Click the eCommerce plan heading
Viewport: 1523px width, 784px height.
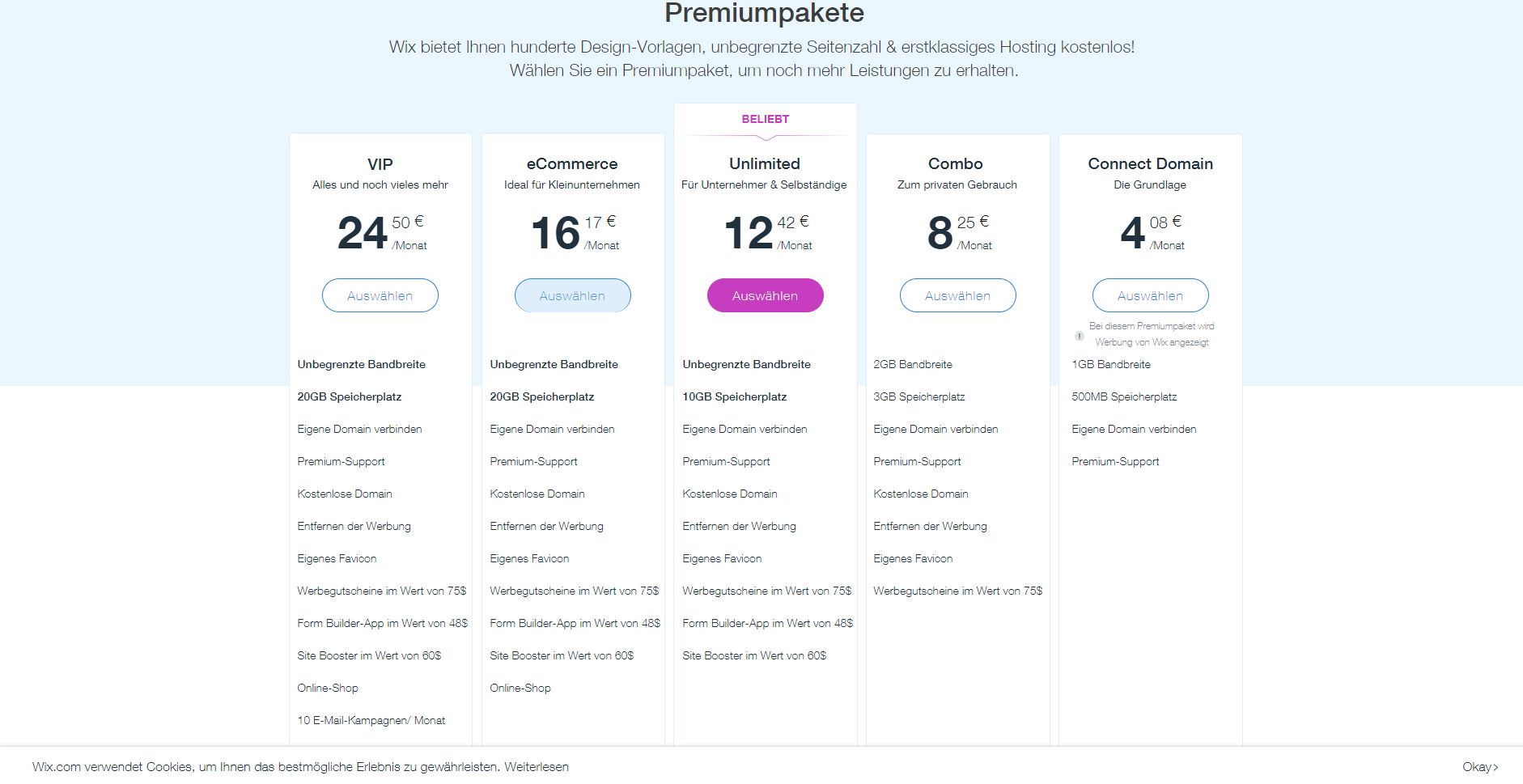tap(572, 164)
